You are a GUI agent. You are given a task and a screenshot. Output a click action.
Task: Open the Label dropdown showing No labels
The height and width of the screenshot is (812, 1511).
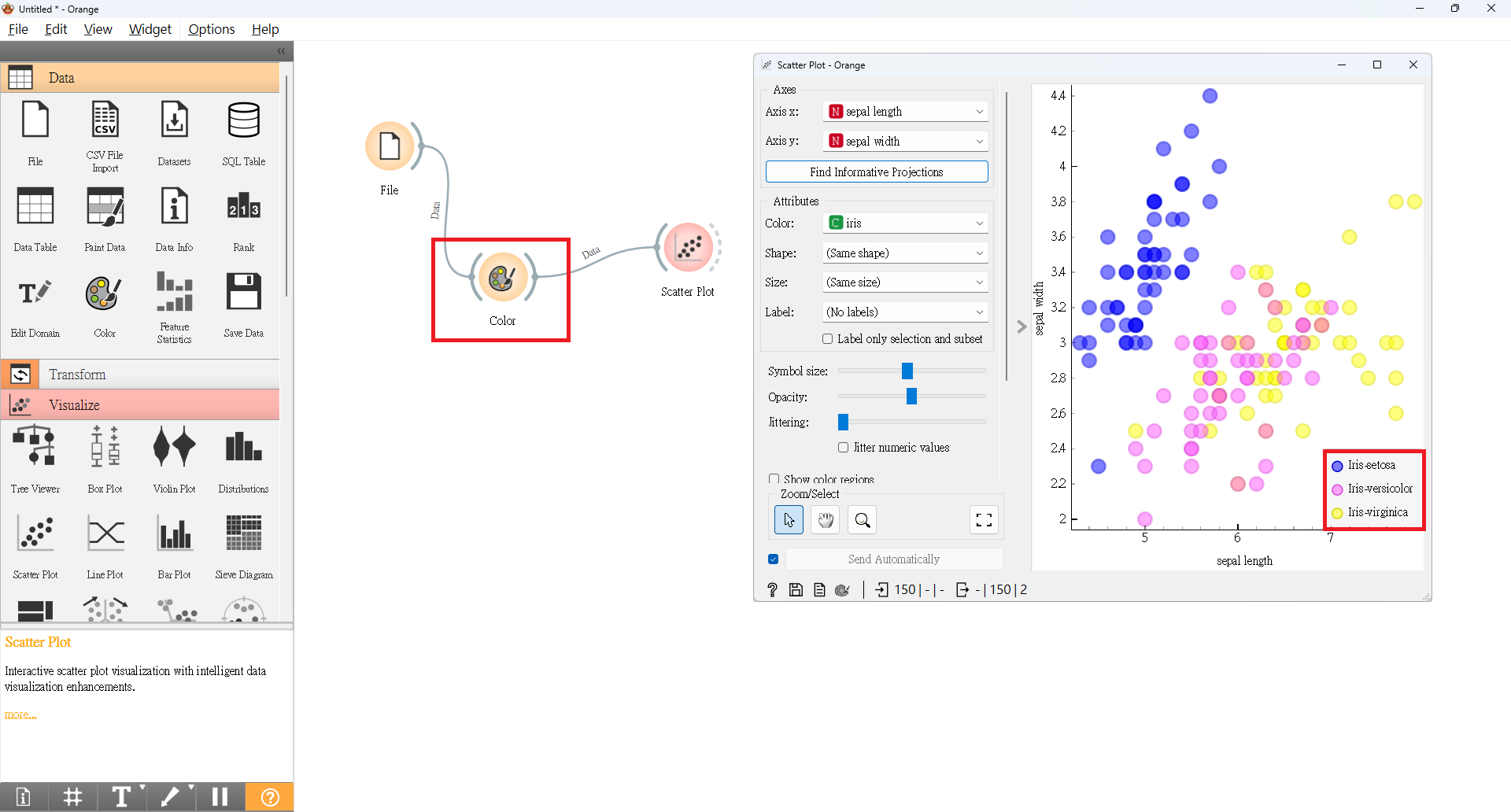point(904,312)
